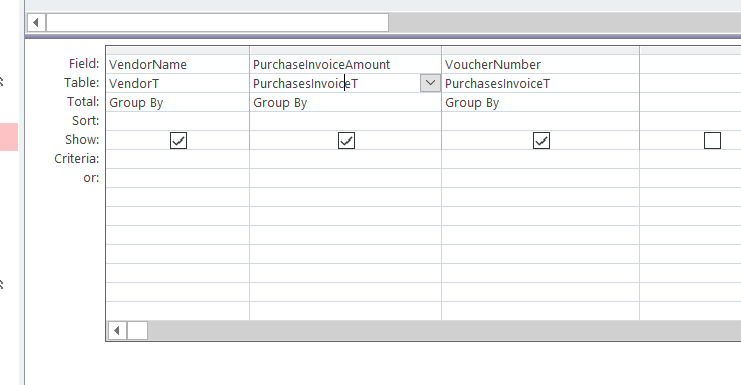Click the upper pane scrollbar thumb

[x=217, y=23]
